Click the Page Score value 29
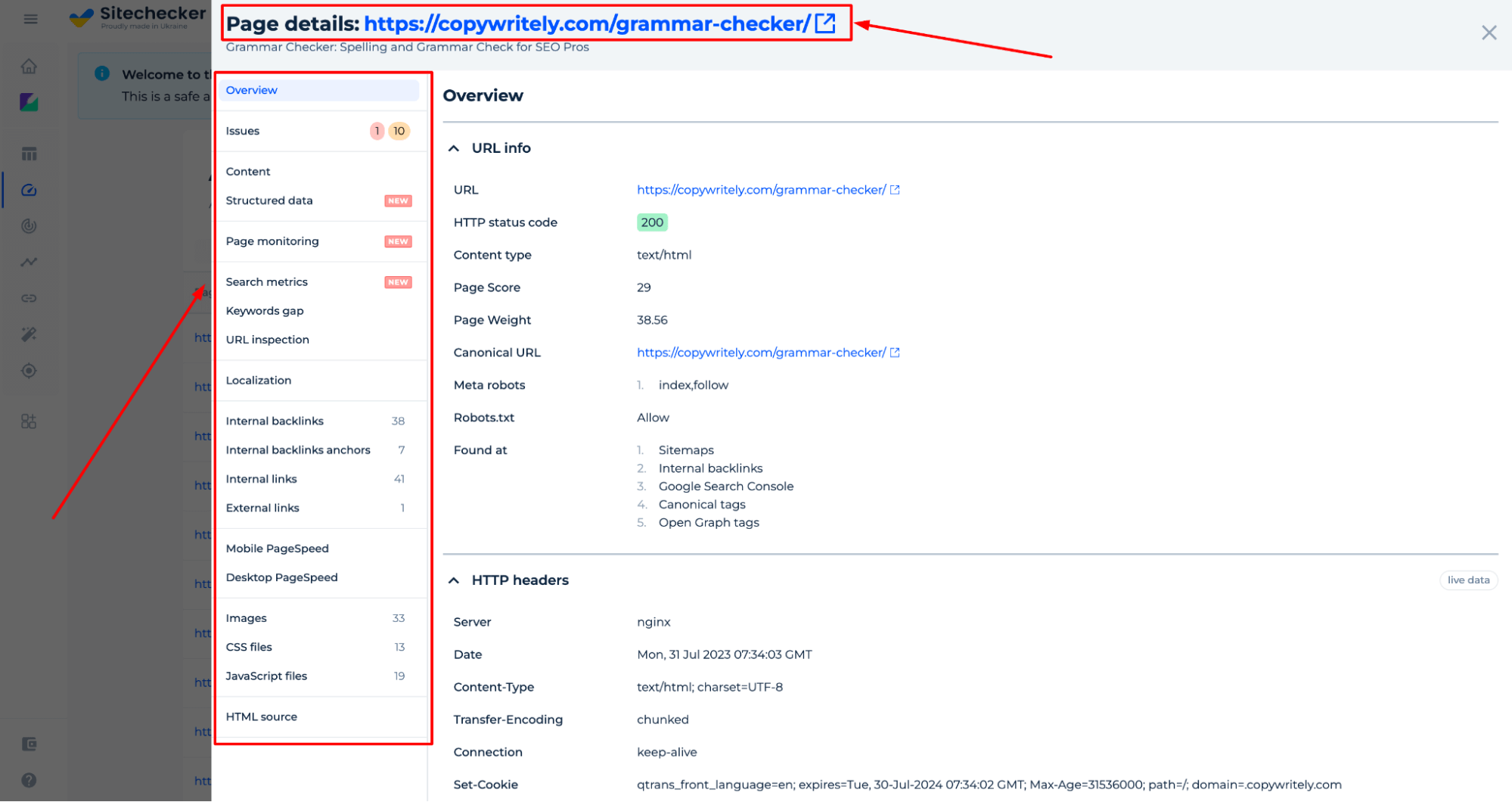The image size is (1512, 802). (x=644, y=288)
